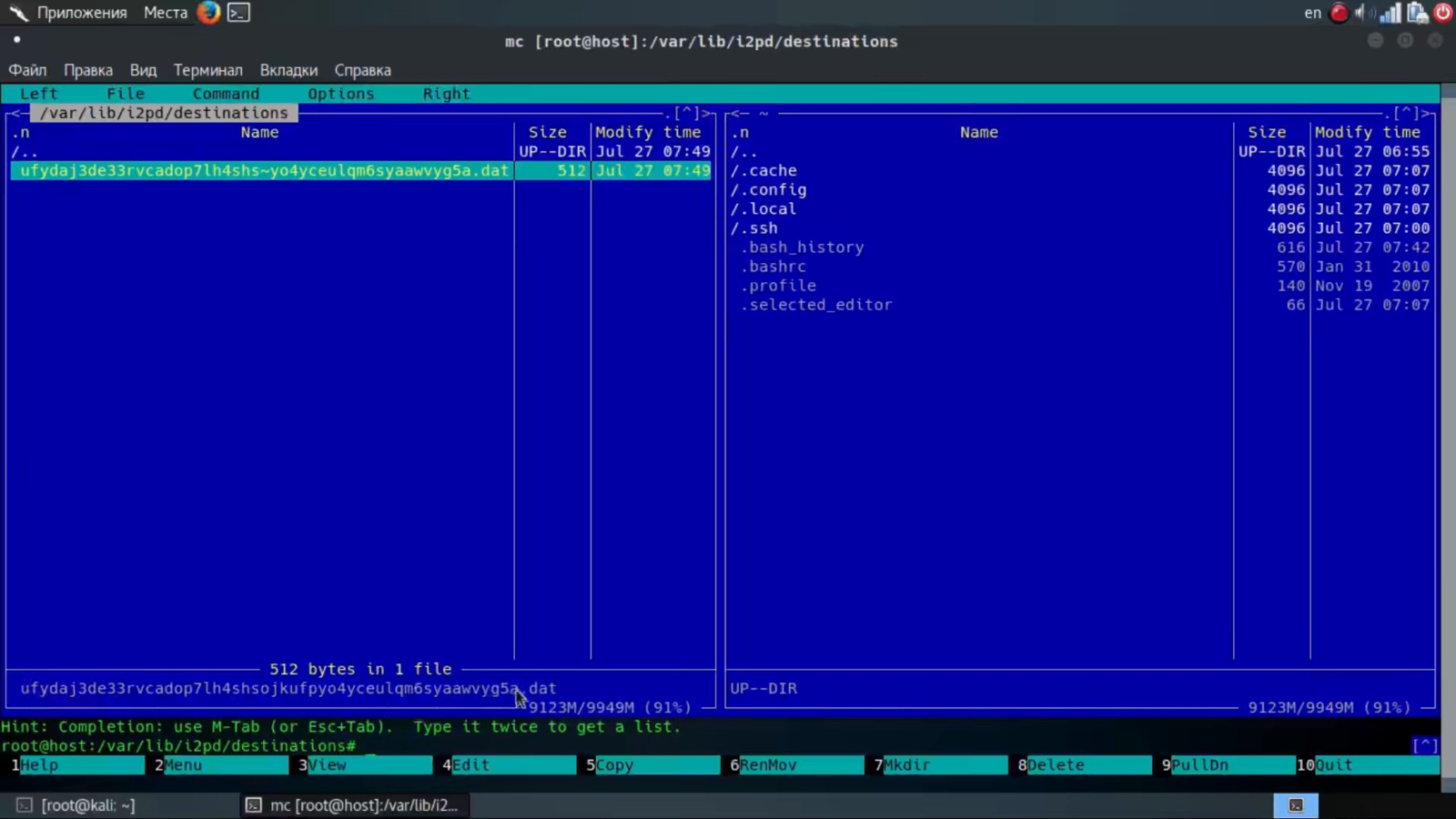Click 3 View function key button
Screen dimensions: 1456x819
click(x=365, y=764)
